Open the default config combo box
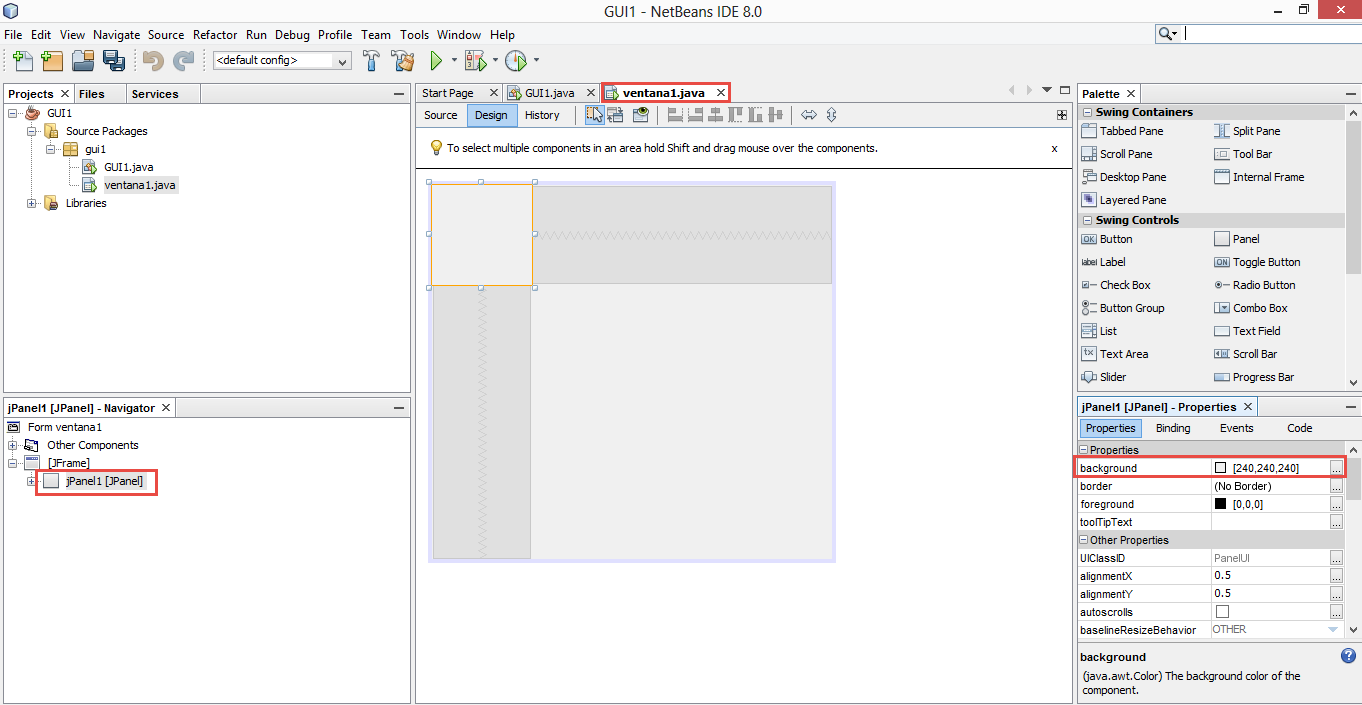Image resolution: width=1362 pixels, height=705 pixels. pyautogui.click(x=342, y=61)
